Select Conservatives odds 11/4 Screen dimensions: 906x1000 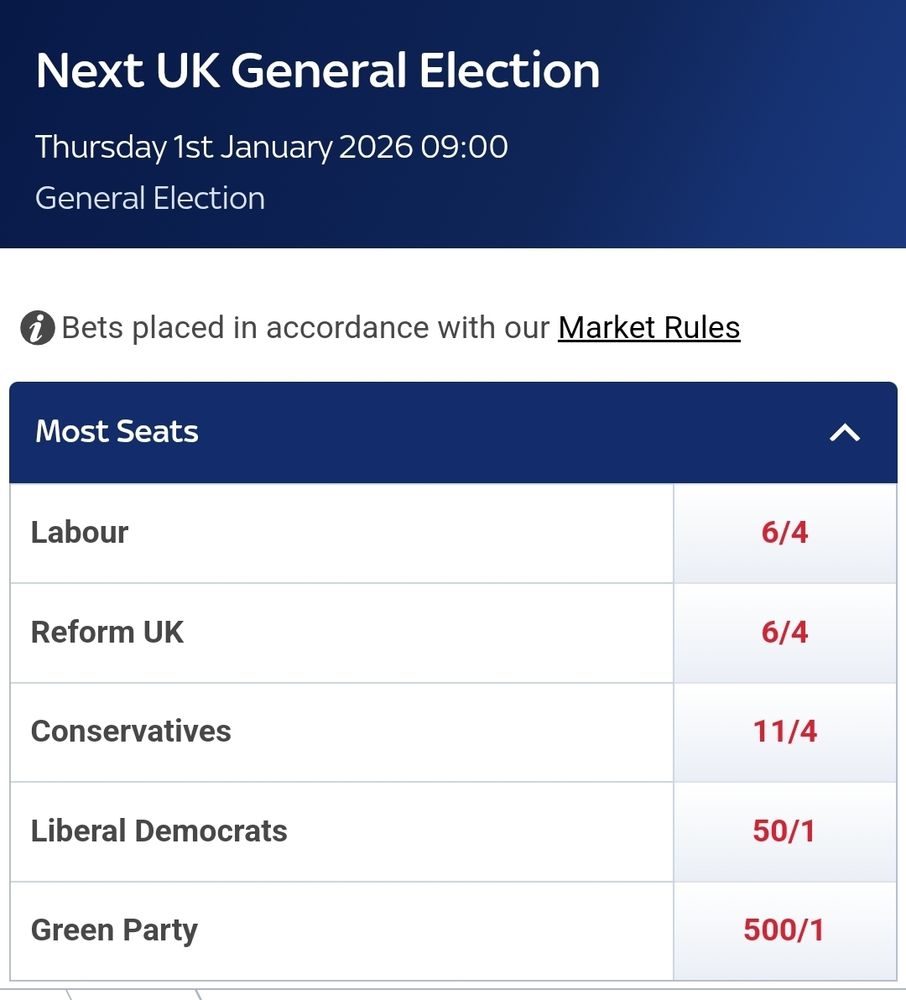click(785, 732)
